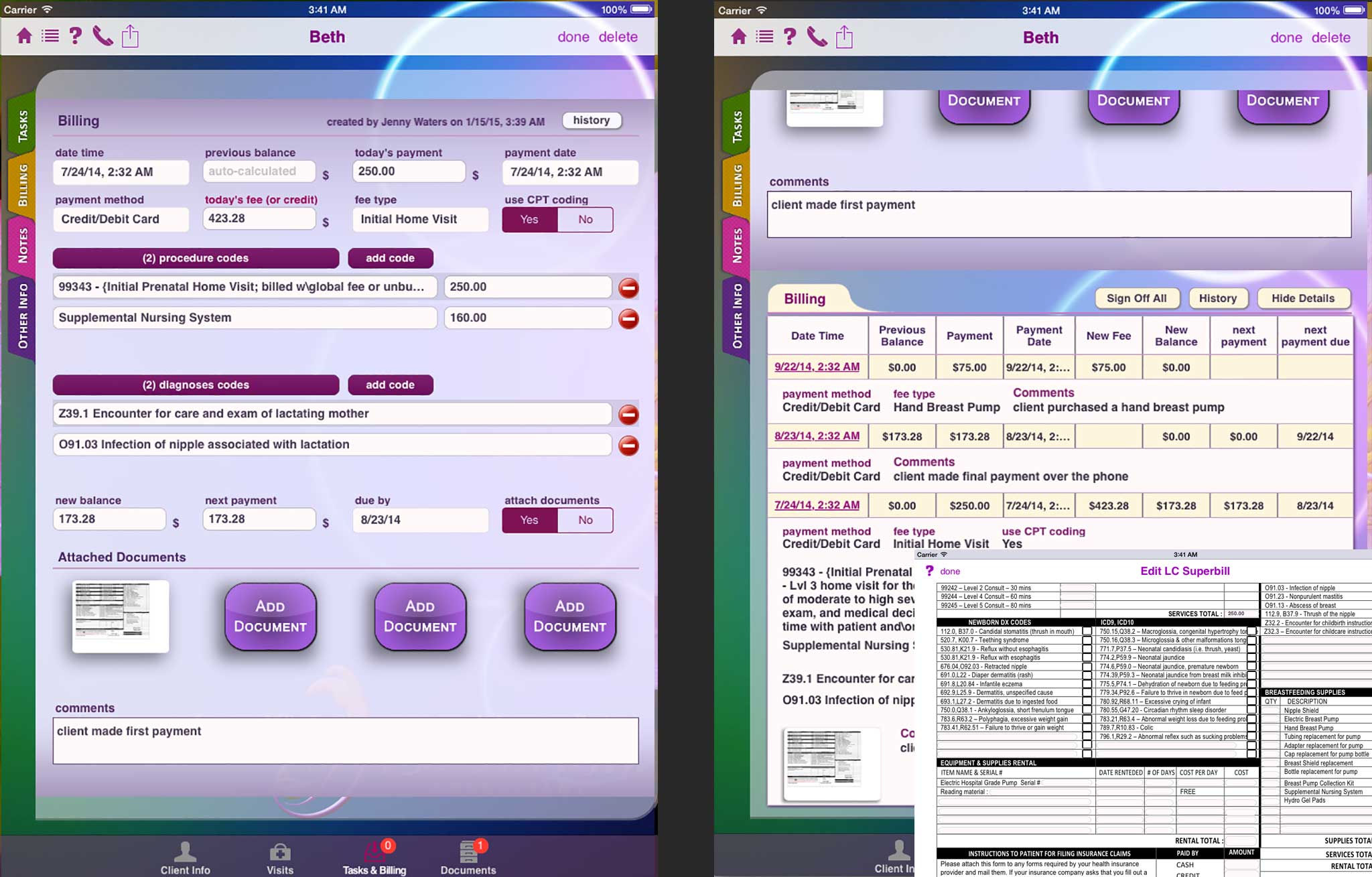Check Retracted nipple 676.04 checkbox
Viewport: 1372px width, 877px height.
pos(1087,667)
